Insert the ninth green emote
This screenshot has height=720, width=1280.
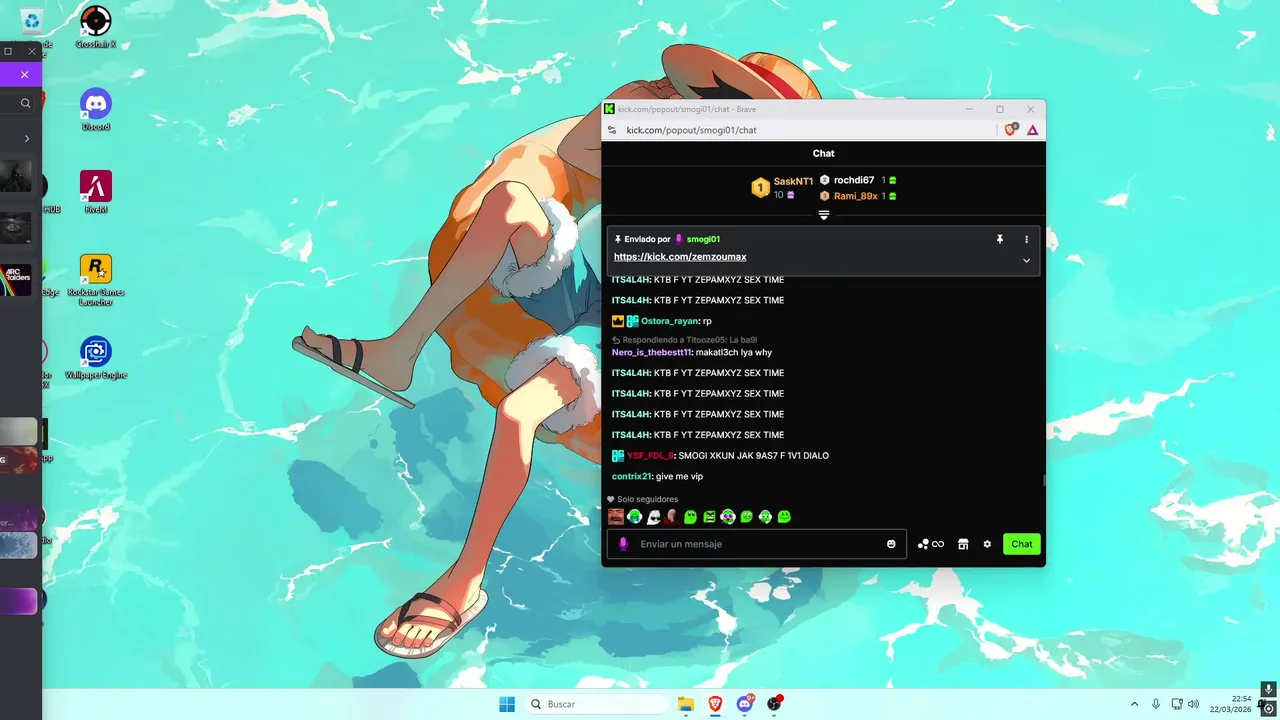point(765,517)
